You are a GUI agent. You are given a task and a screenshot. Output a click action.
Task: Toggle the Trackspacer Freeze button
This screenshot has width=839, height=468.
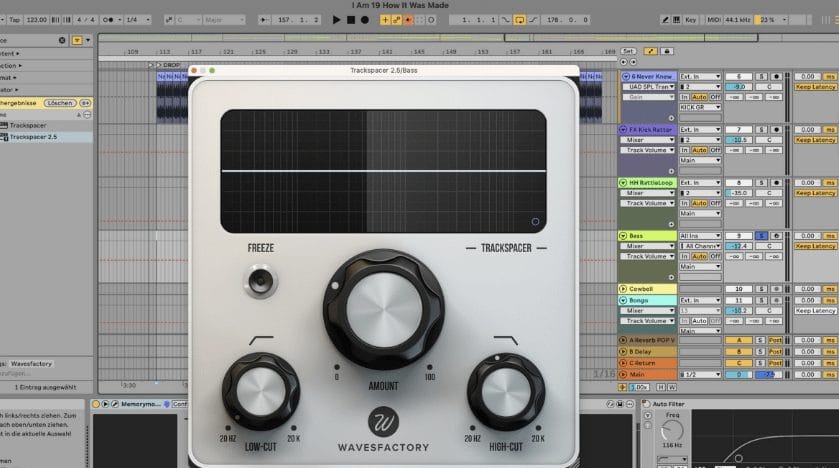(261, 280)
